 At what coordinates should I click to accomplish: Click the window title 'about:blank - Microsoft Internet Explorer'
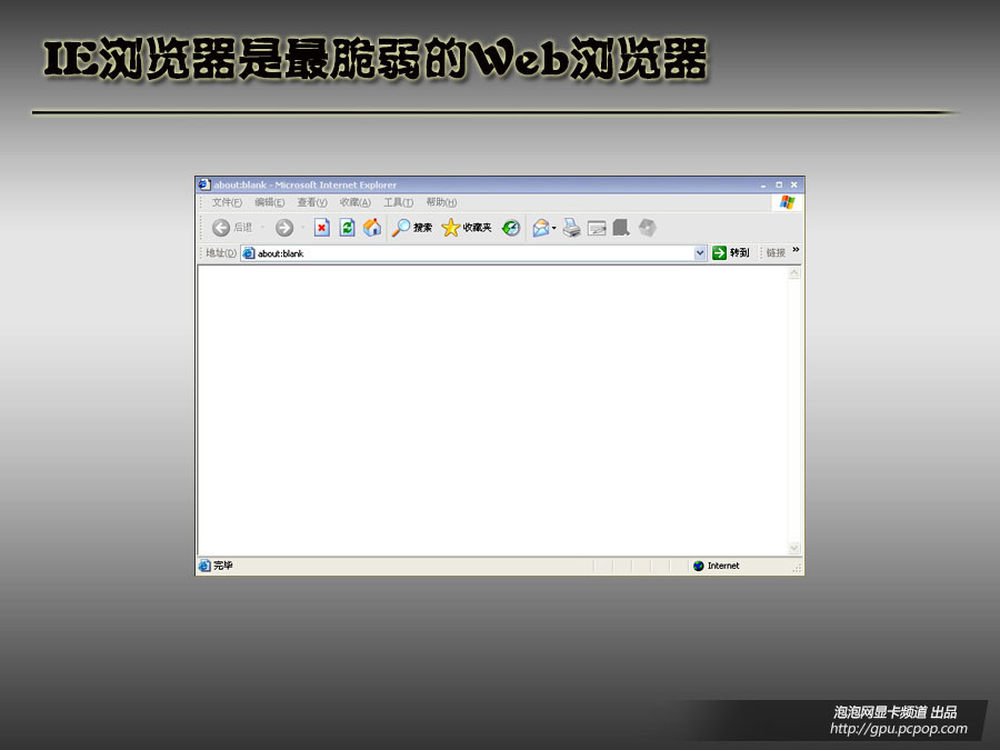pyautogui.click(x=305, y=185)
